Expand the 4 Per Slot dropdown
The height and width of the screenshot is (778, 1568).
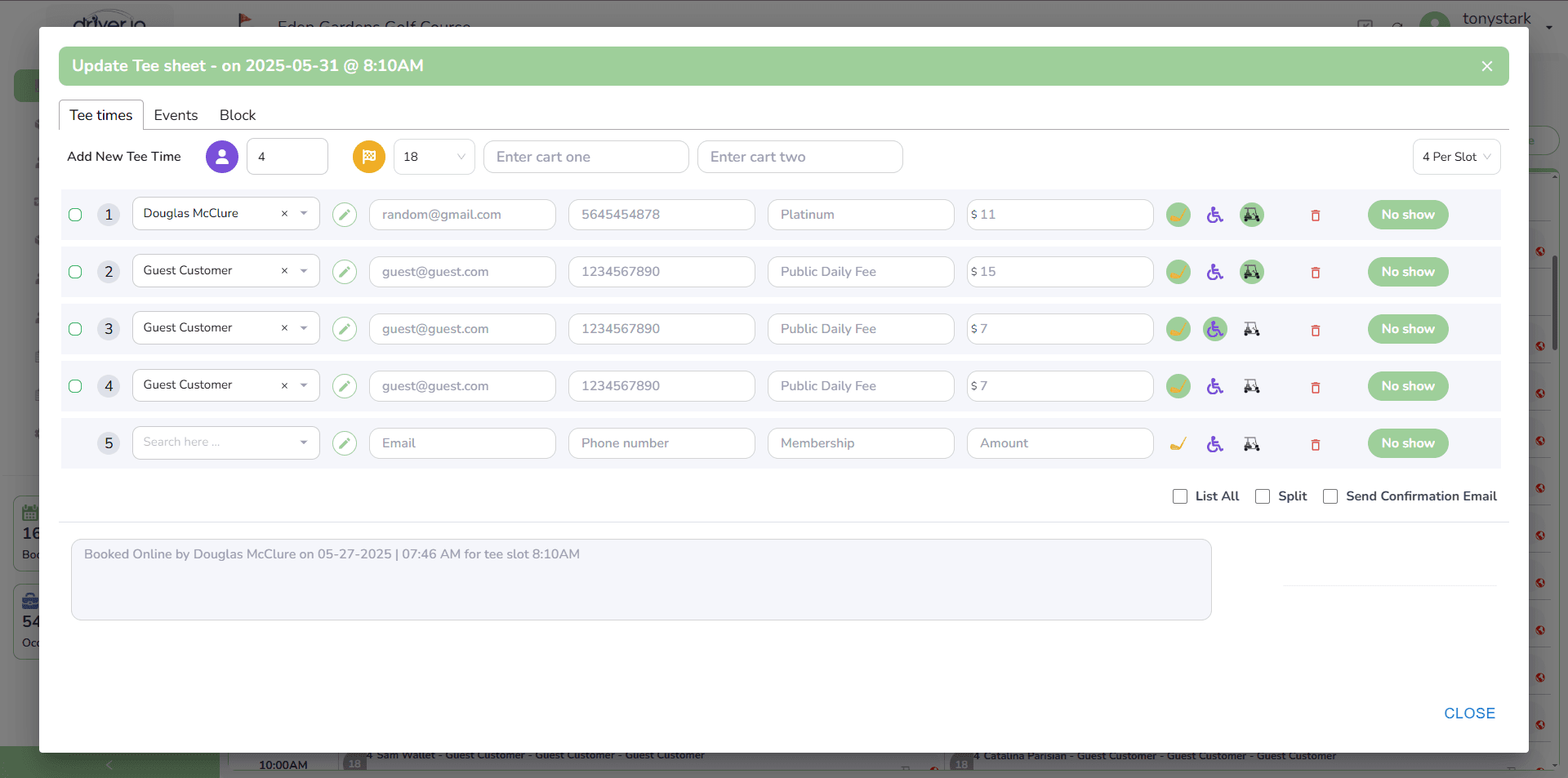click(1456, 157)
